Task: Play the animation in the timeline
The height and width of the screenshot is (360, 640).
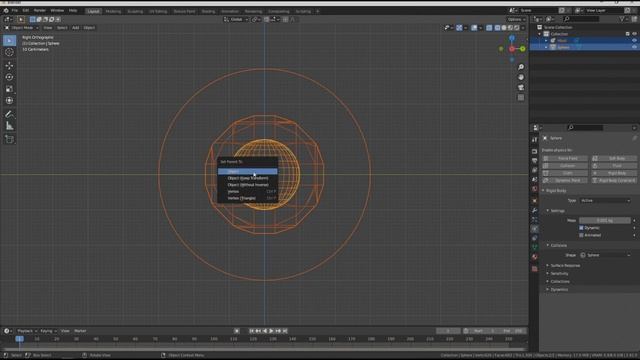Action: click(x=271, y=331)
